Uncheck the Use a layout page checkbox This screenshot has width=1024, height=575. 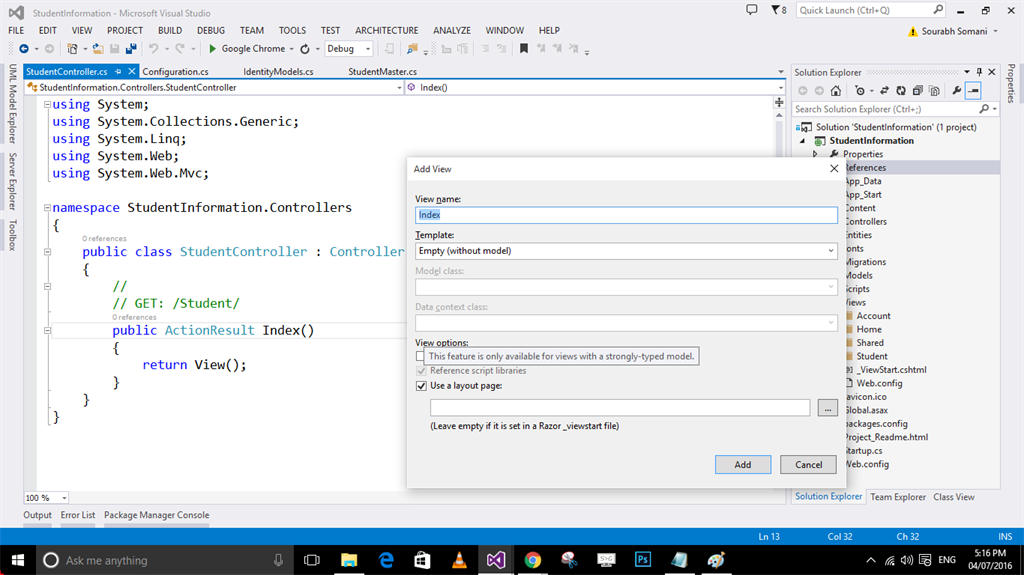tap(421, 385)
